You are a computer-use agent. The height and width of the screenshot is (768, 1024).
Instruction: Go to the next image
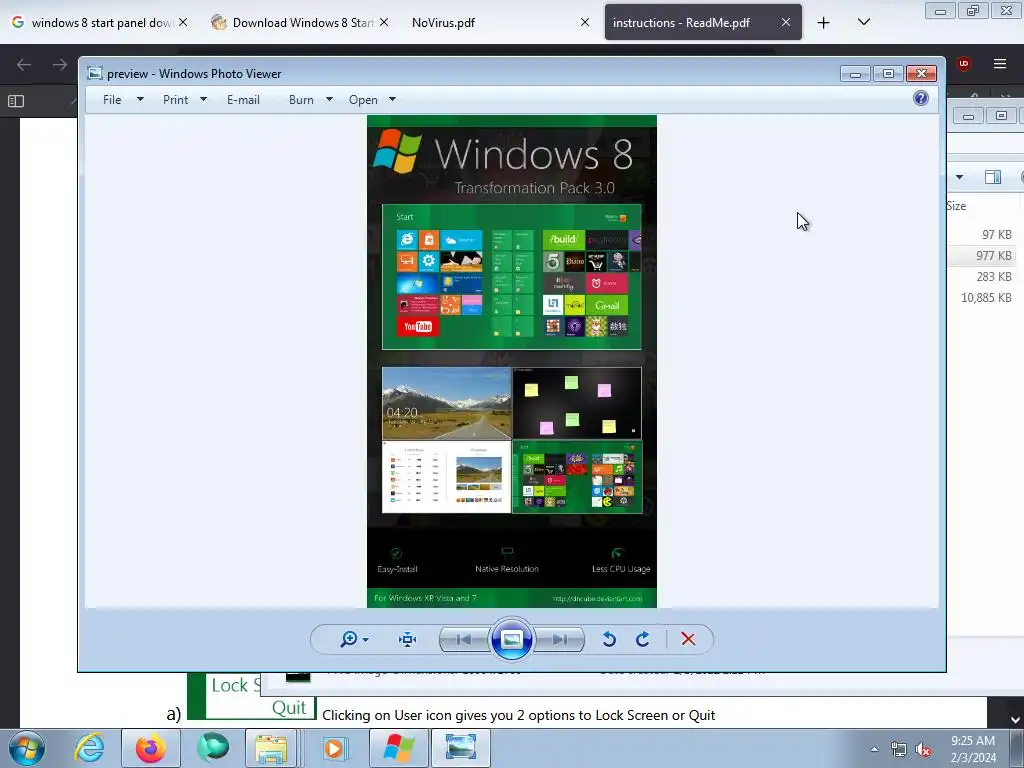(x=560, y=639)
